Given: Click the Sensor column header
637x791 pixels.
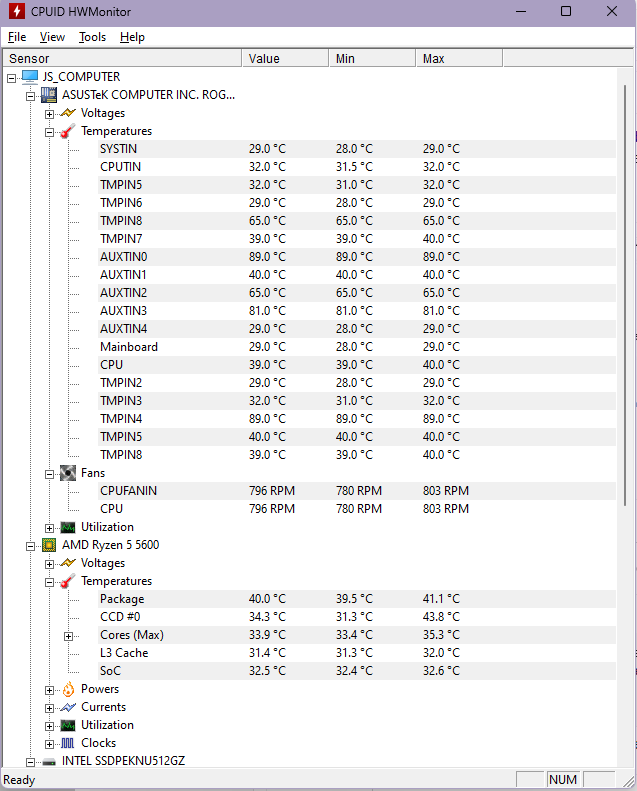Looking at the screenshot, I should 122,59.
